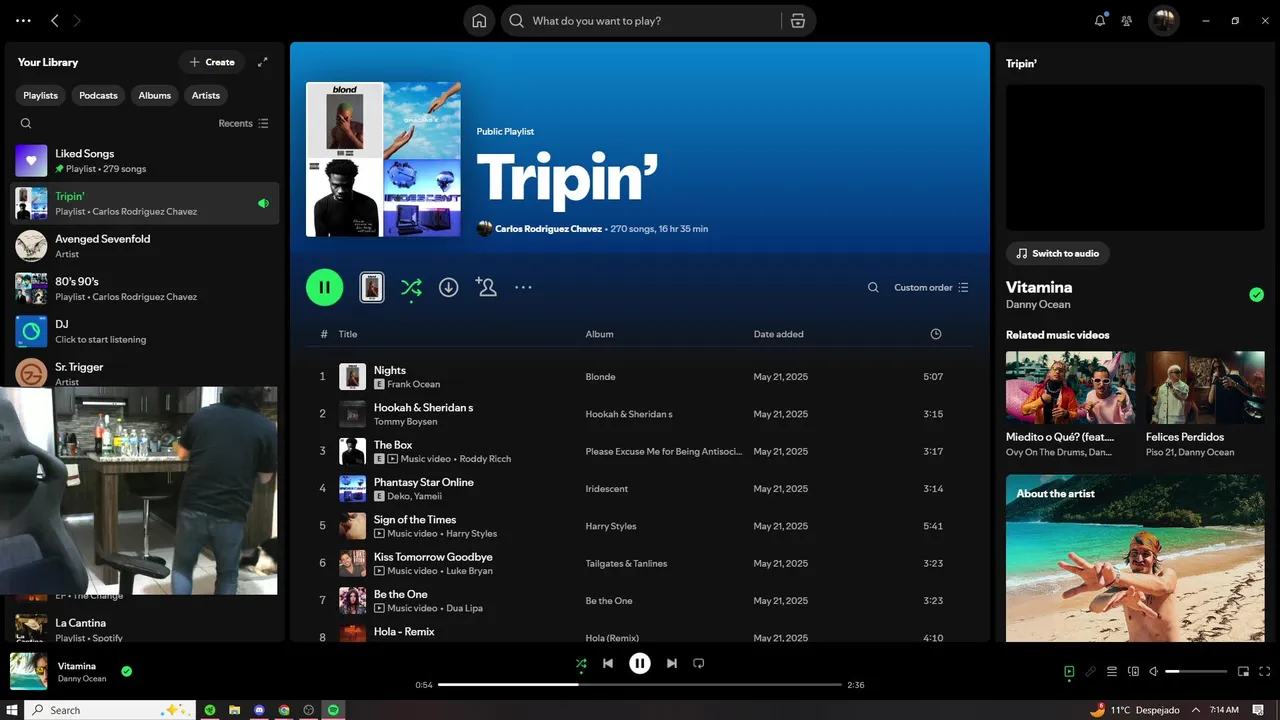Download the Tripin' playlist
This screenshot has height=720, width=1280.
[x=449, y=287]
